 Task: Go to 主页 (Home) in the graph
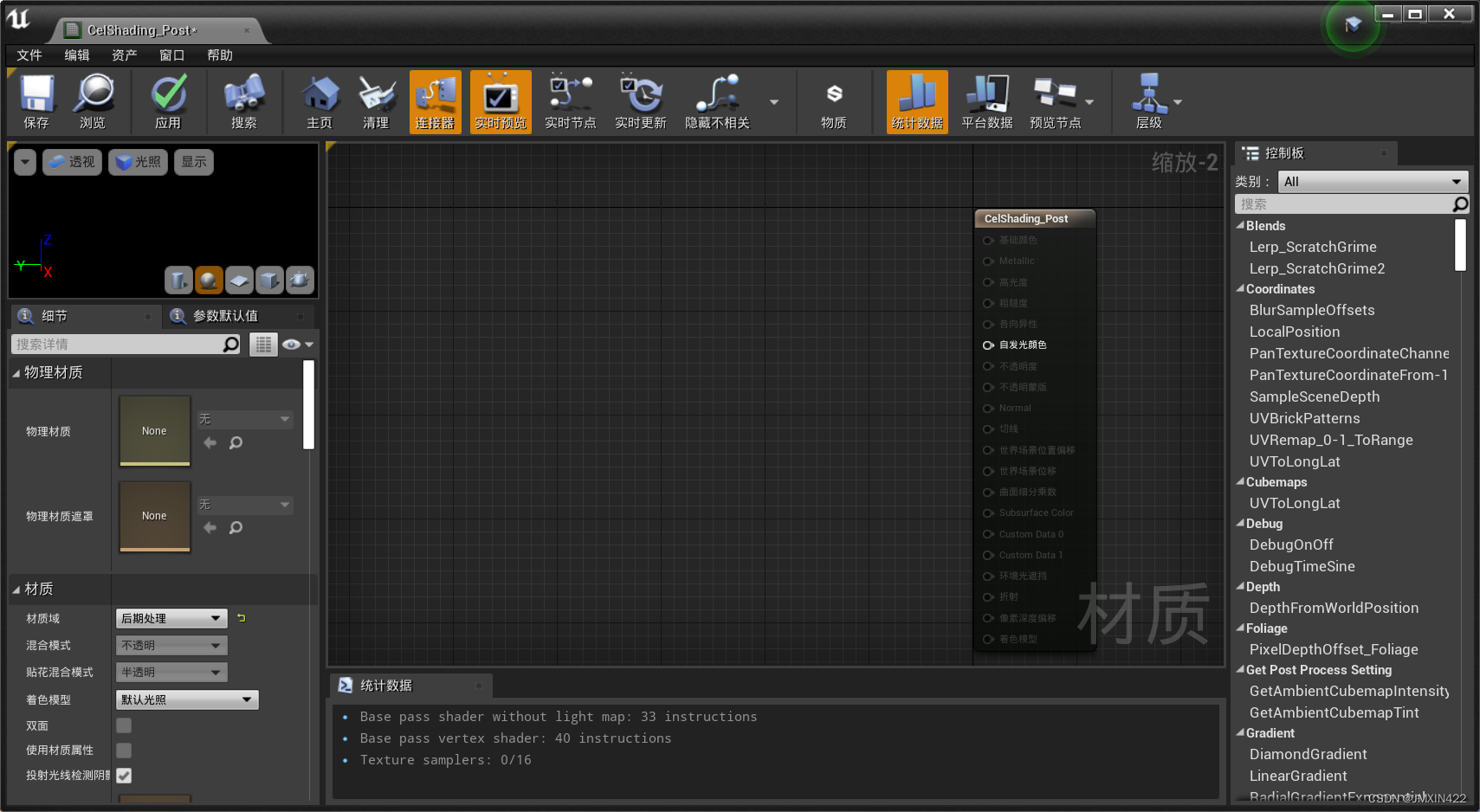tap(320, 101)
